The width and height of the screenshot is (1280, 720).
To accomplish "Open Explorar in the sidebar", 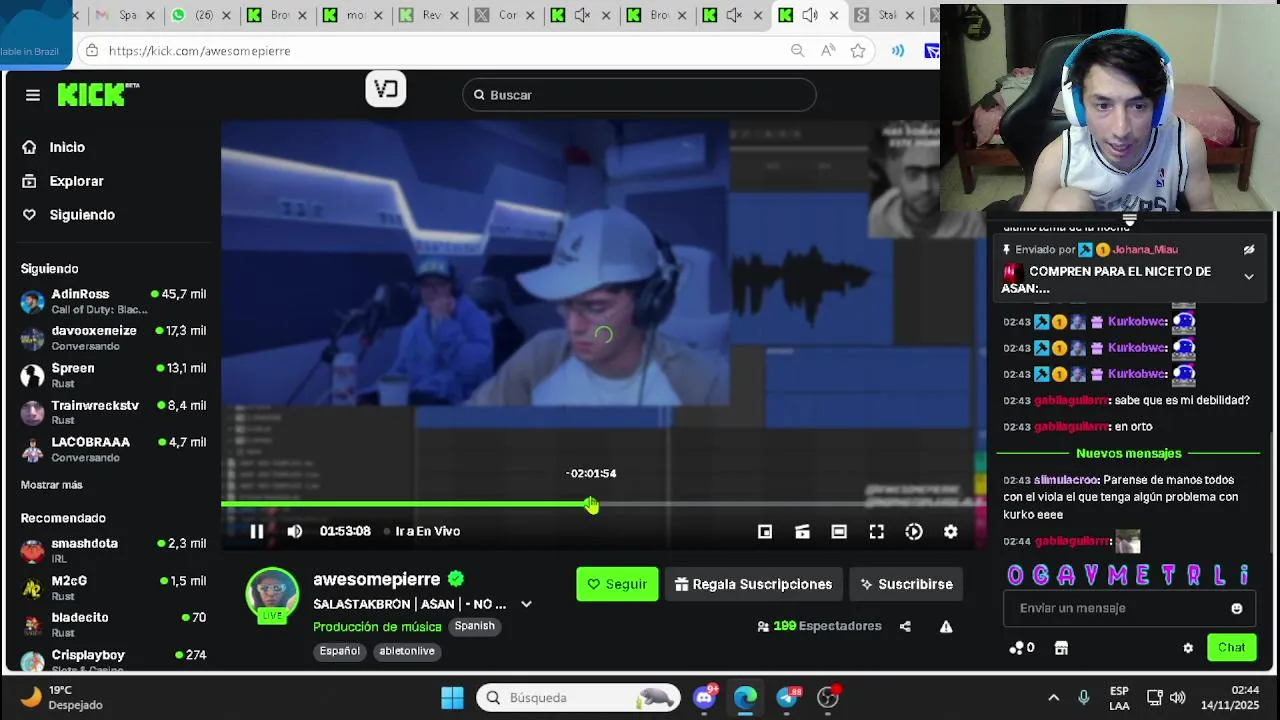I will [76, 181].
